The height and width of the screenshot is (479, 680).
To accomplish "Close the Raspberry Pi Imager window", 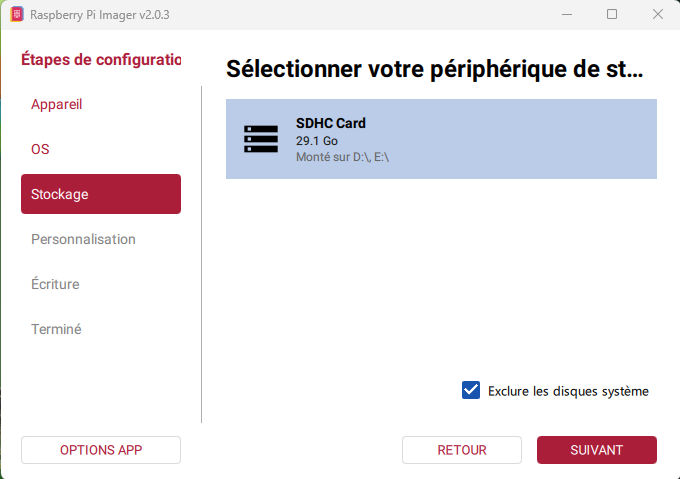I will [657, 14].
